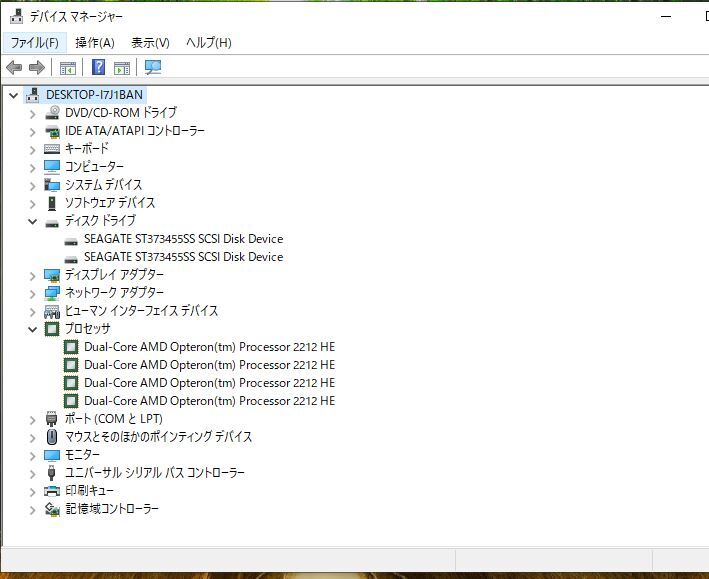Screen dimensions: 709x579
Task: Click the Forward arrow toolbar icon
Action: click(x=37, y=68)
